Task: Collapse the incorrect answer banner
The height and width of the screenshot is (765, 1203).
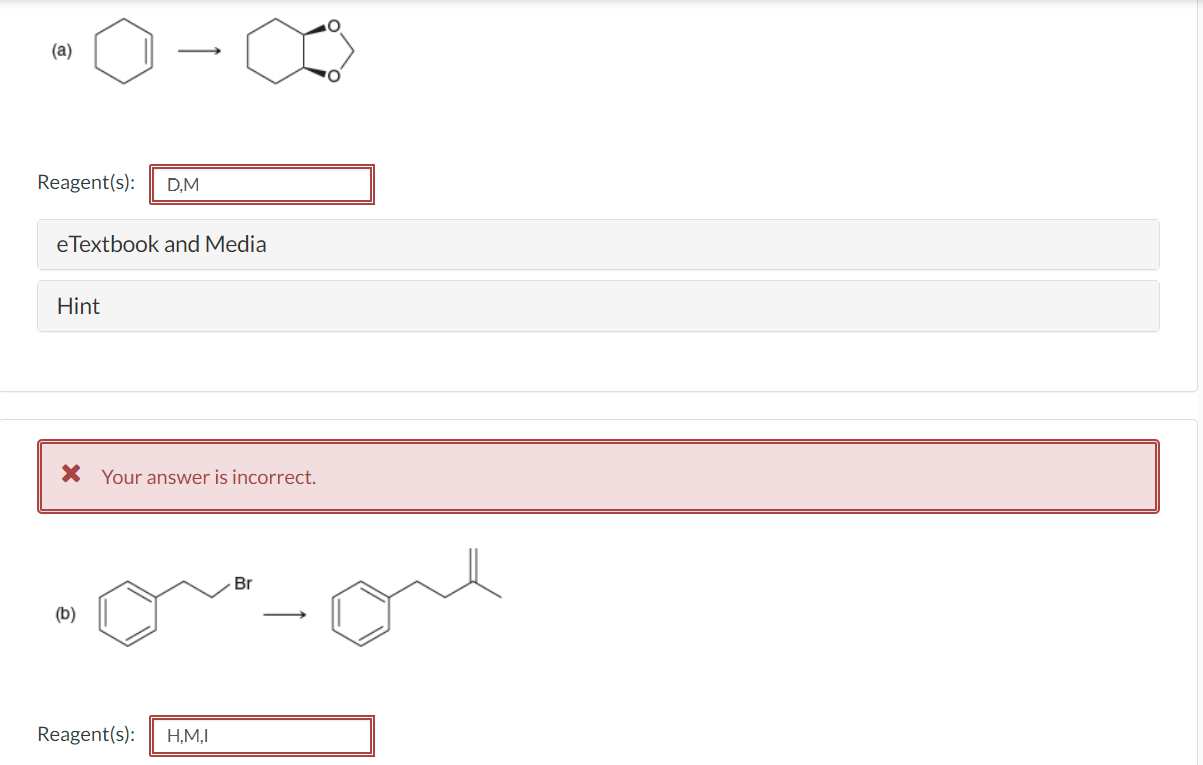Action: click(x=598, y=476)
